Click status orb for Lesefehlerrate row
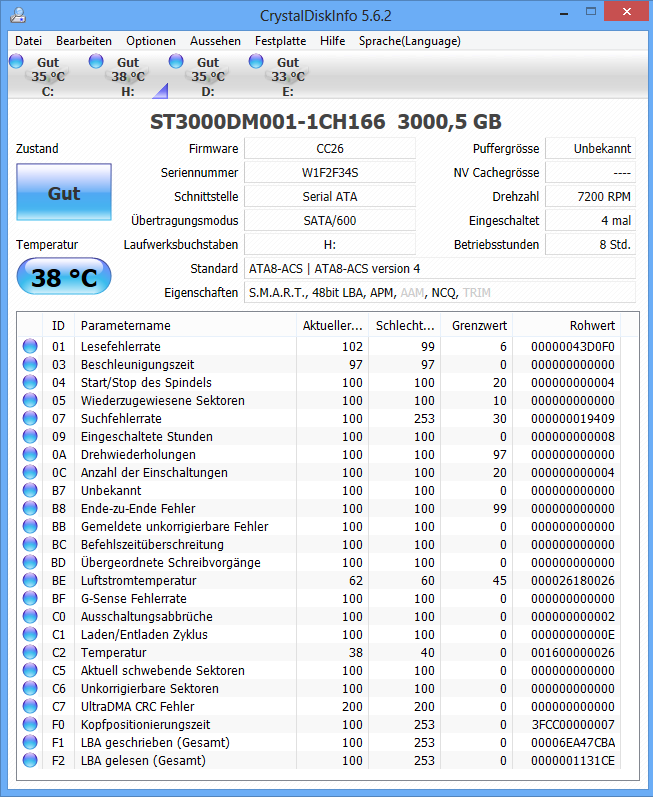This screenshot has height=797, width=653. [30, 346]
